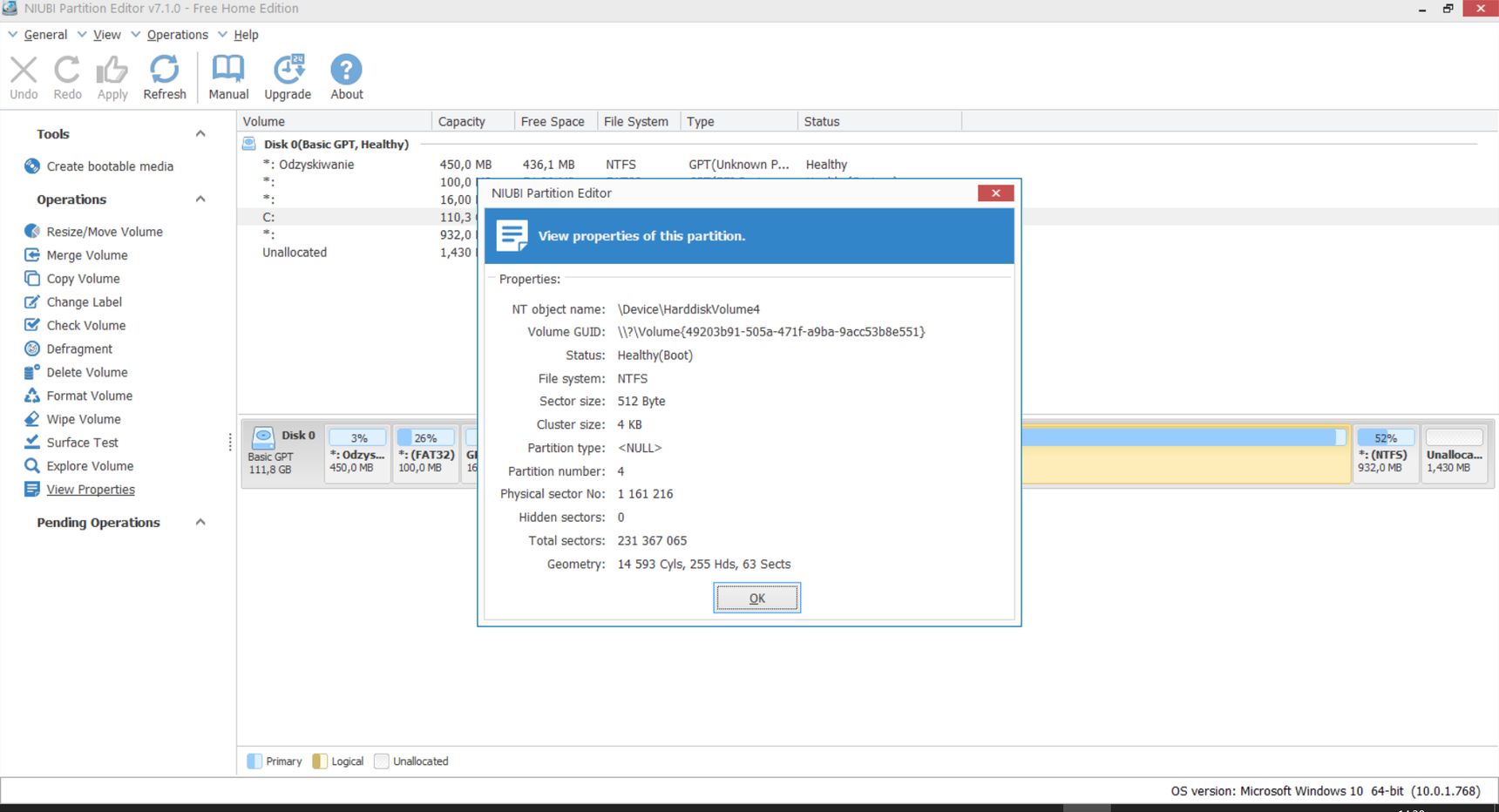Click the OS version status bar text
The height and width of the screenshot is (812, 1499).
click(x=1326, y=791)
